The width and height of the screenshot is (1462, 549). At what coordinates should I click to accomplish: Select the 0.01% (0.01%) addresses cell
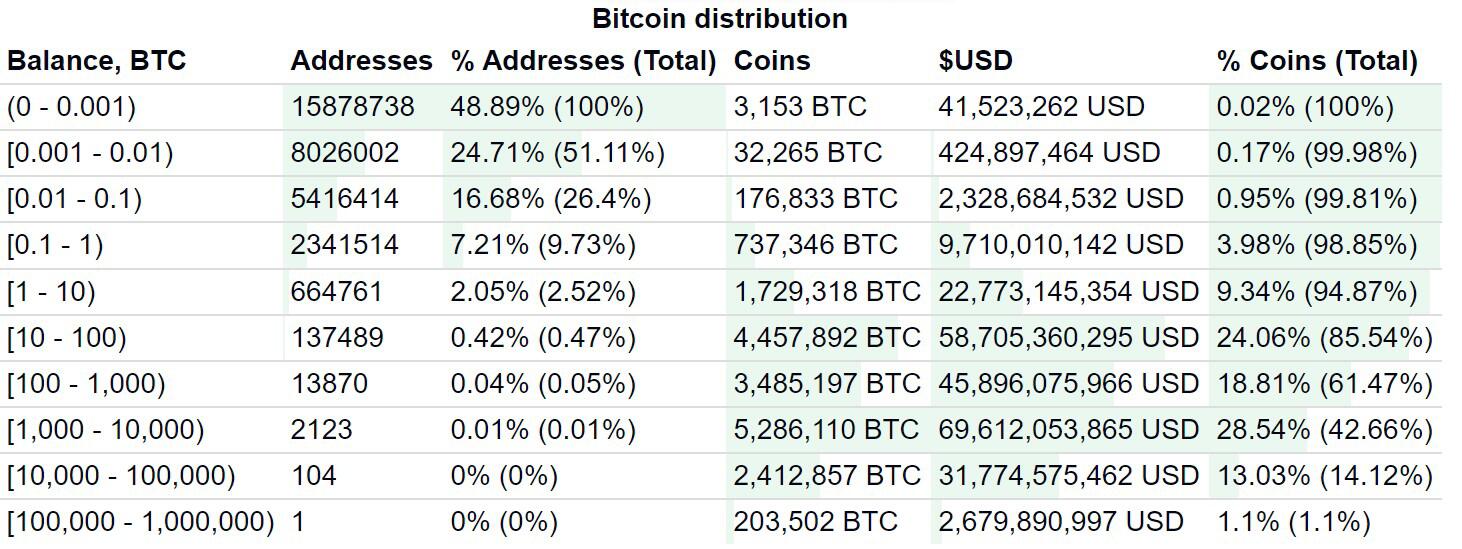(543, 430)
